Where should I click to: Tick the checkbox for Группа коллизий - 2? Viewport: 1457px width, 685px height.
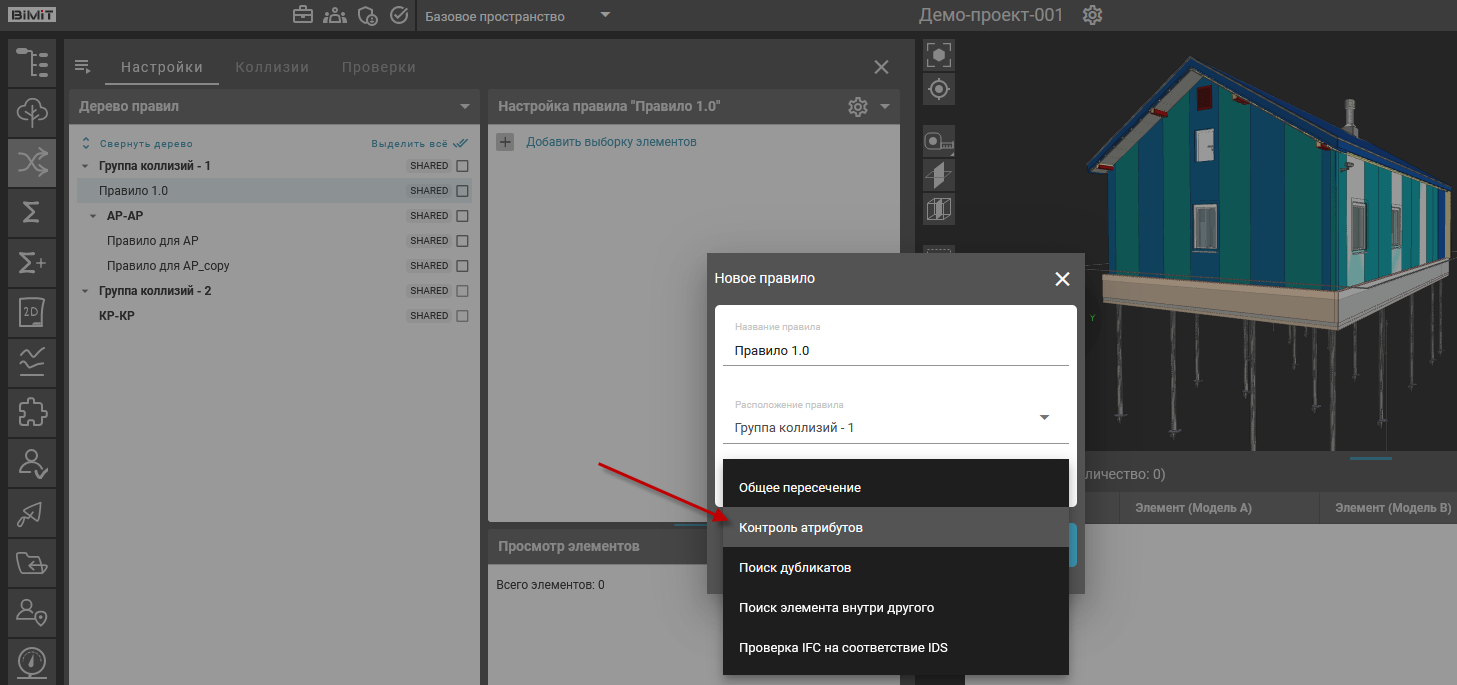tap(462, 291)
